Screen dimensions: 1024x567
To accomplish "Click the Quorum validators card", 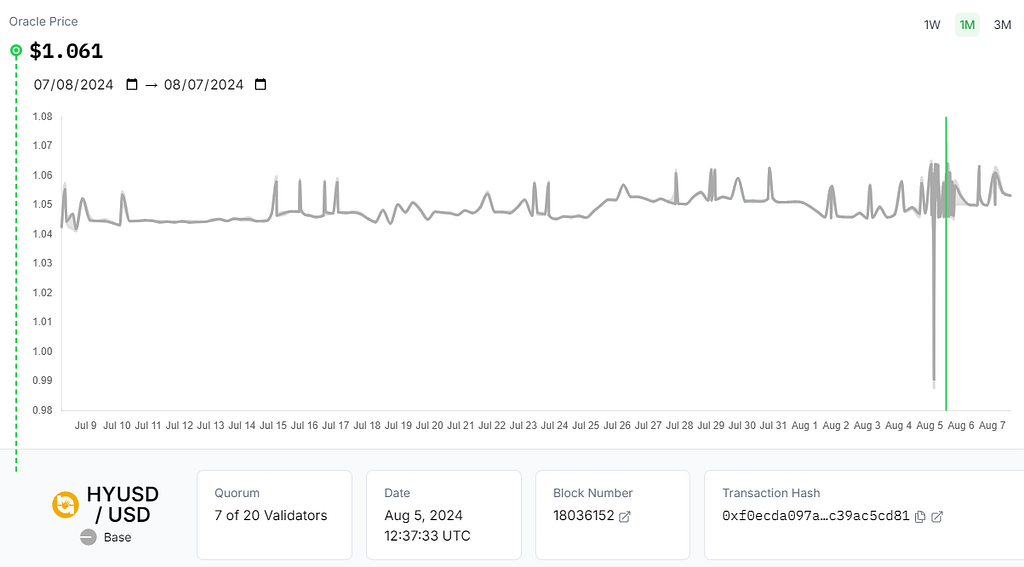I will 274,514.
